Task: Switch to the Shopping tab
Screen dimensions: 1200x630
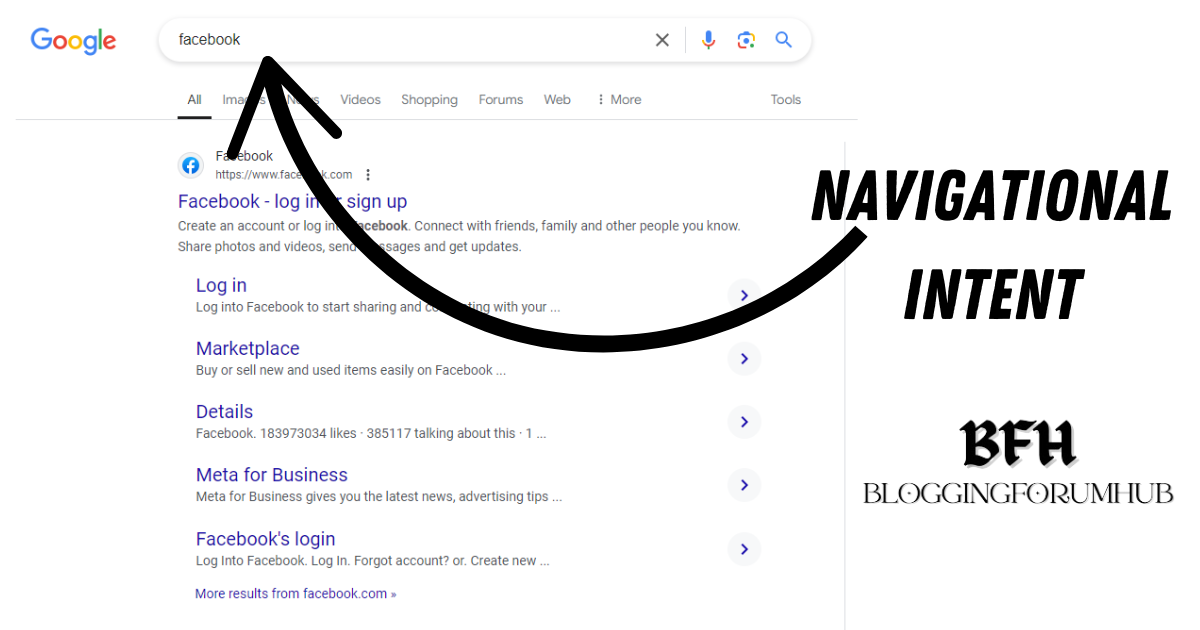Action: pos(429,100)
